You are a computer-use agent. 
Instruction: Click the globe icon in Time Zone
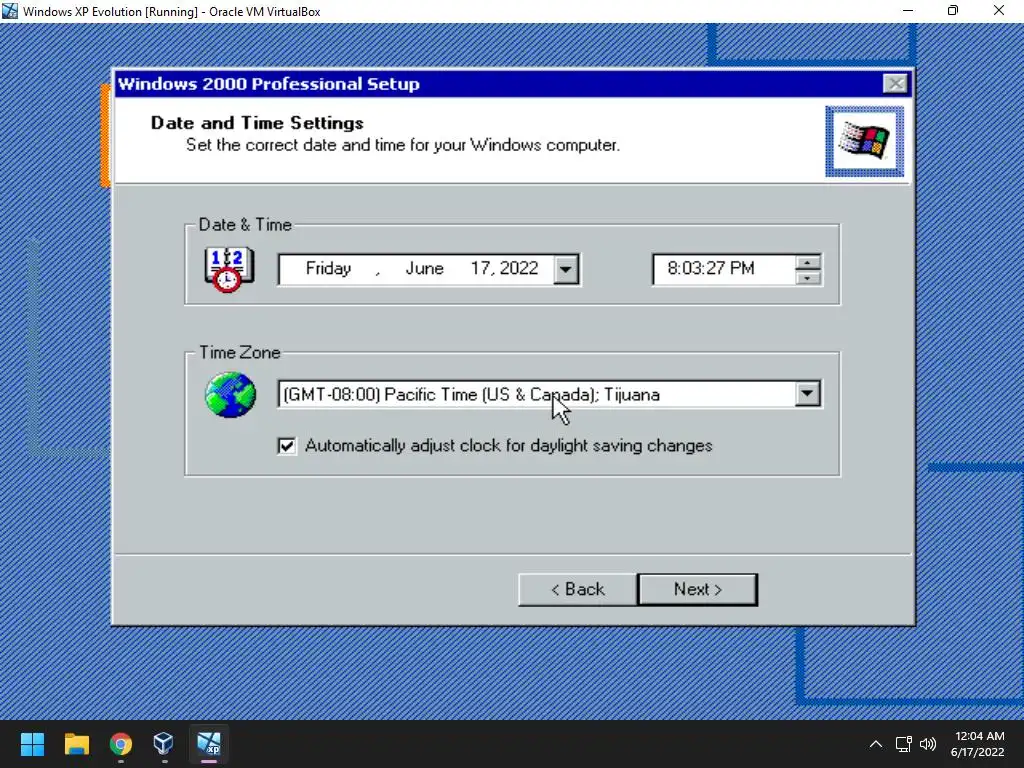tap(230, 394)
